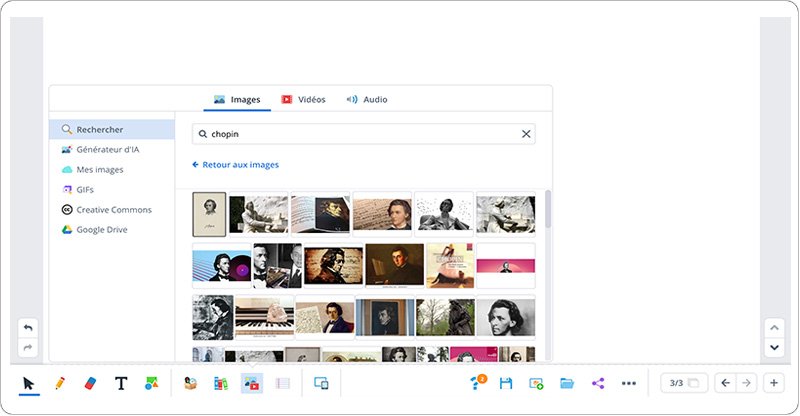Click the media insert icon in the toolbar
Viewport: 800px width, 416px height.
click(x=252, y=383)
